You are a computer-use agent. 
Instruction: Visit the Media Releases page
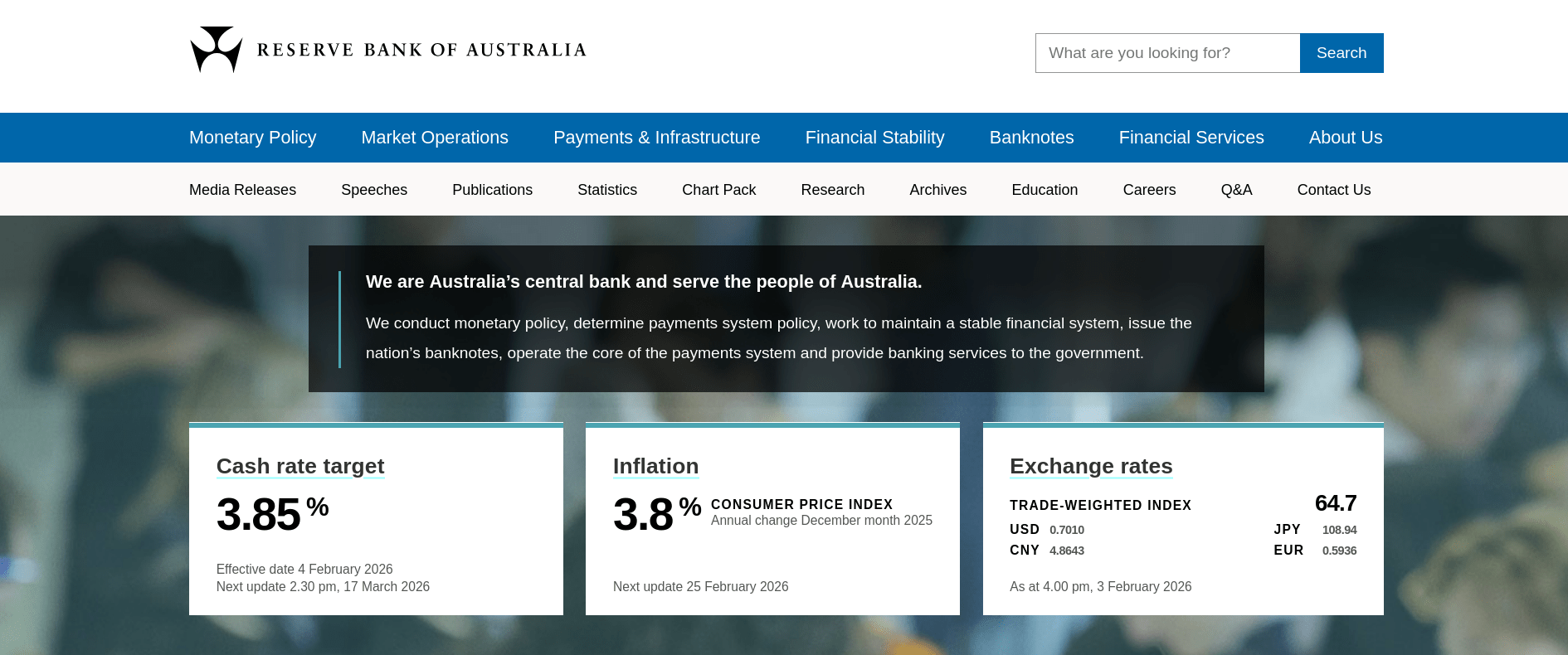point(242,190)
